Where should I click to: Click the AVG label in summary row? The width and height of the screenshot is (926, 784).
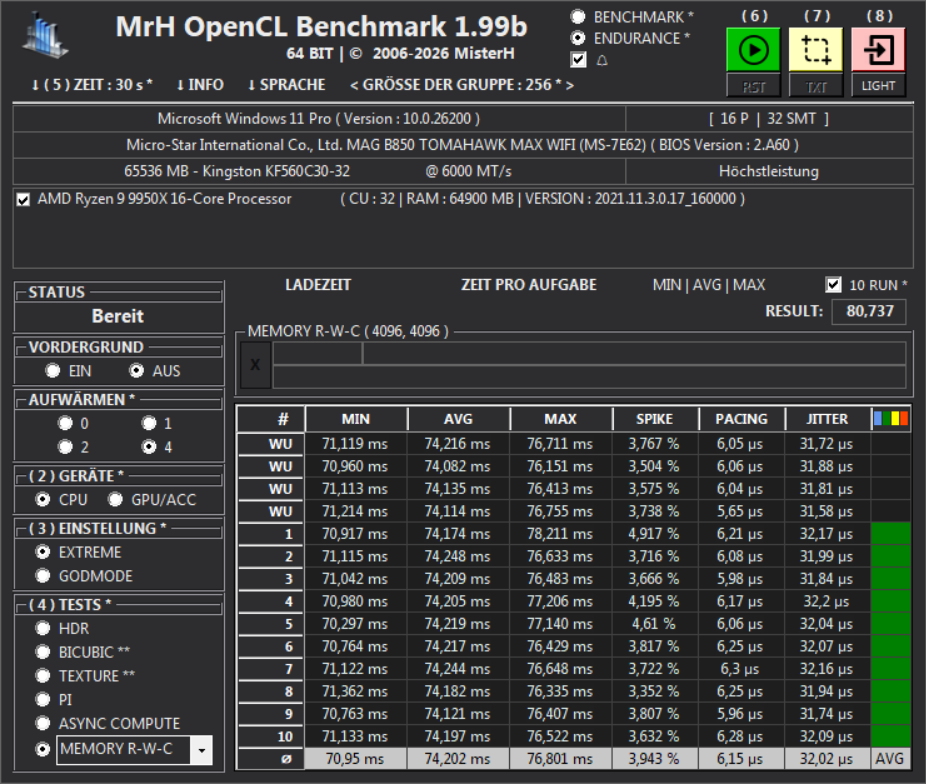[x=890, y=759]
